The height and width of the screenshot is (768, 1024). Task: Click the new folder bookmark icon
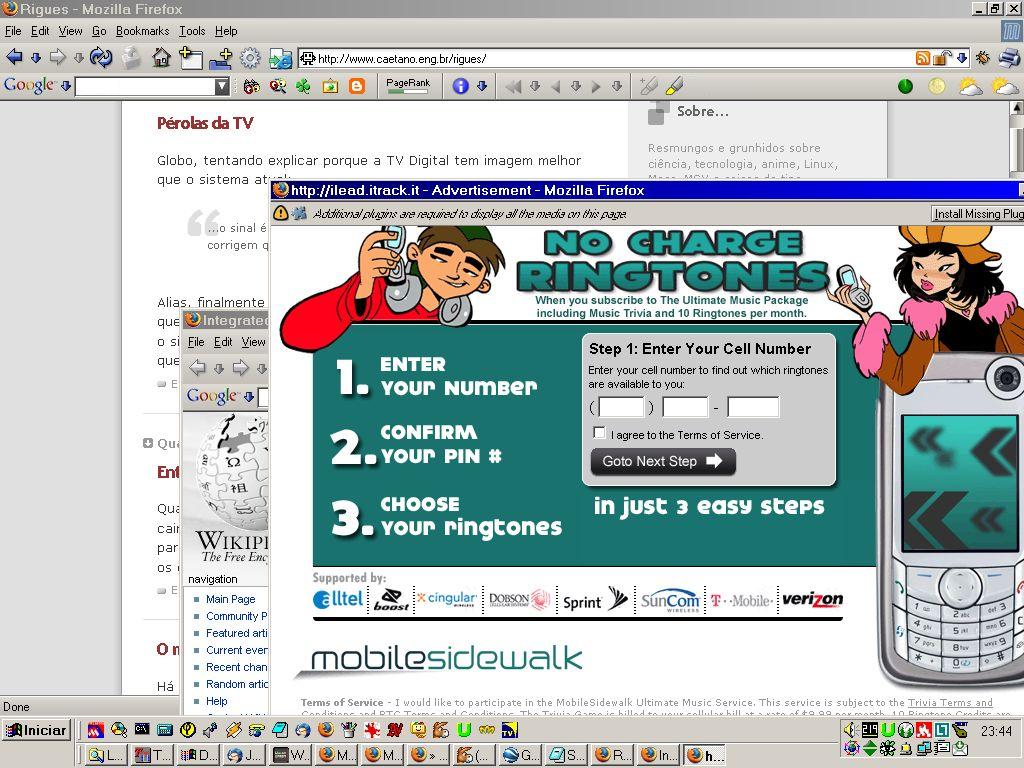pyautogui.click(x=221, y=58)
